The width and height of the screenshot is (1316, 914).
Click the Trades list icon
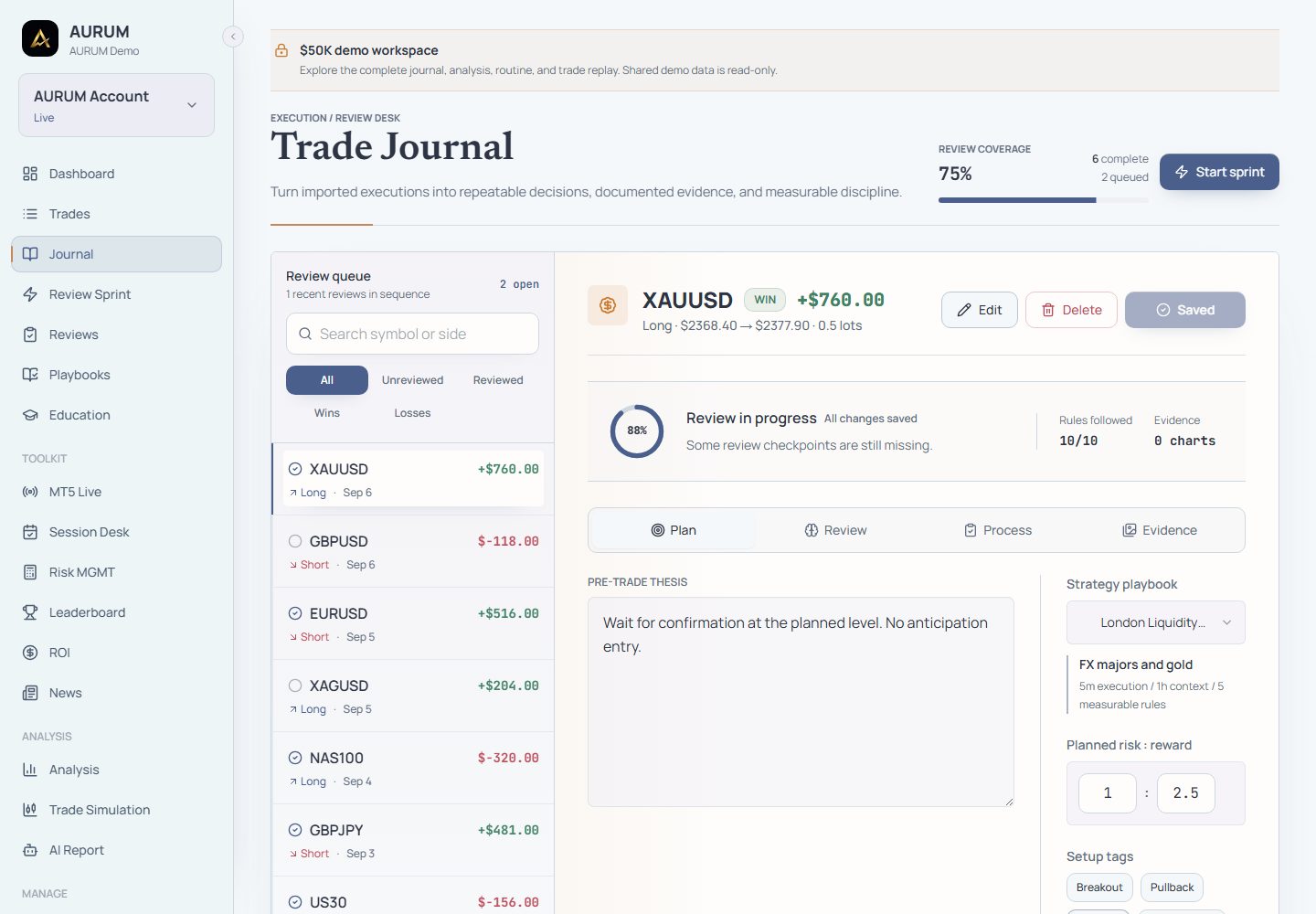[30, 214]
